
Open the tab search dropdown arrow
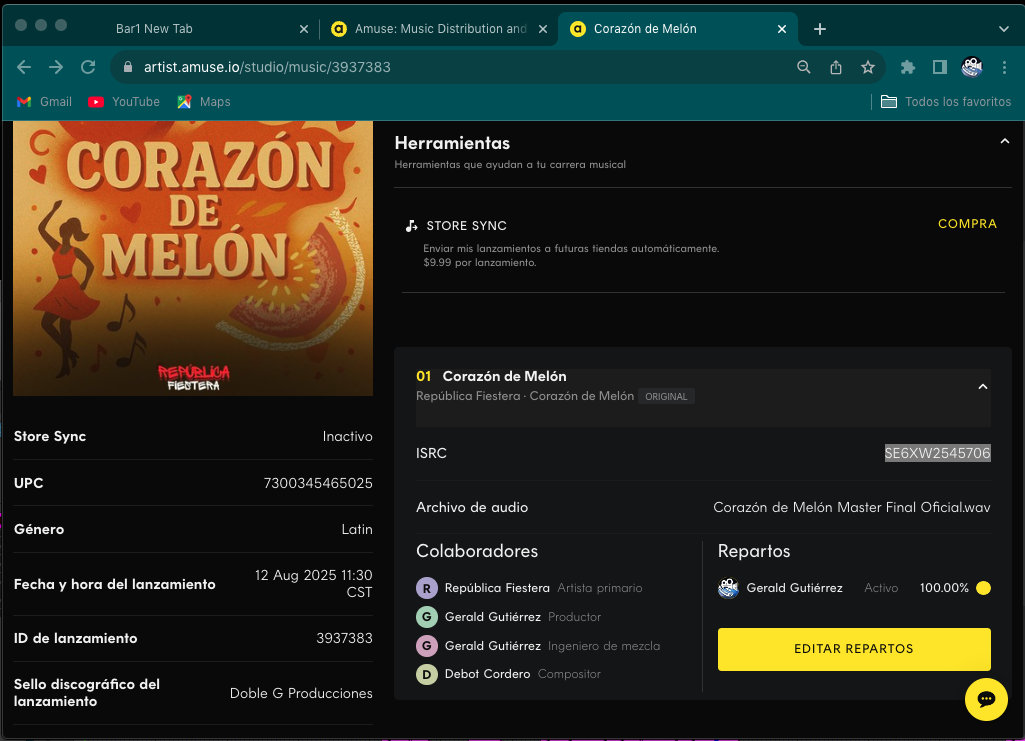(1003, 29)
